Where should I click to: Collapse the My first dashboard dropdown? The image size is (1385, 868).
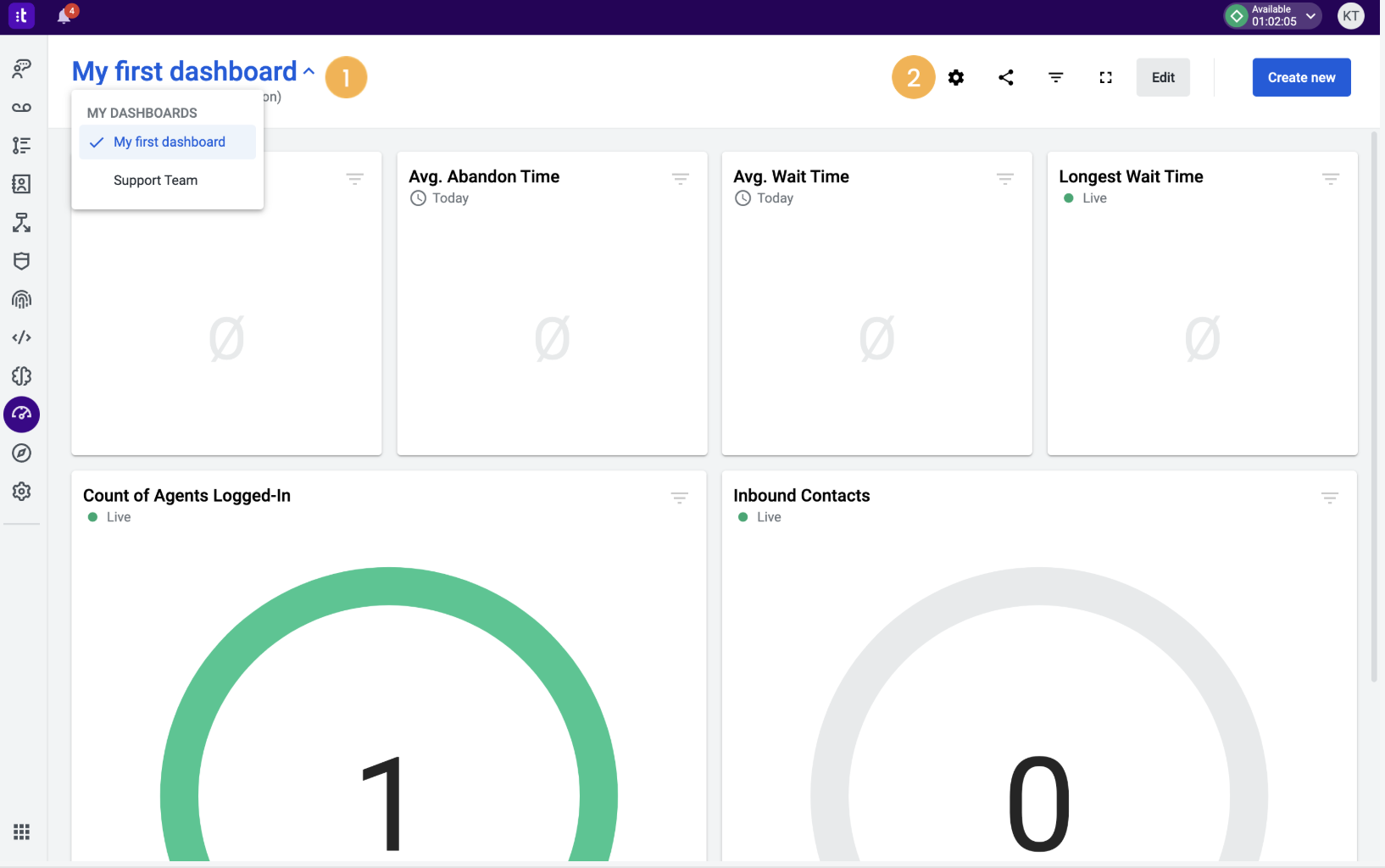coord(309,72)
